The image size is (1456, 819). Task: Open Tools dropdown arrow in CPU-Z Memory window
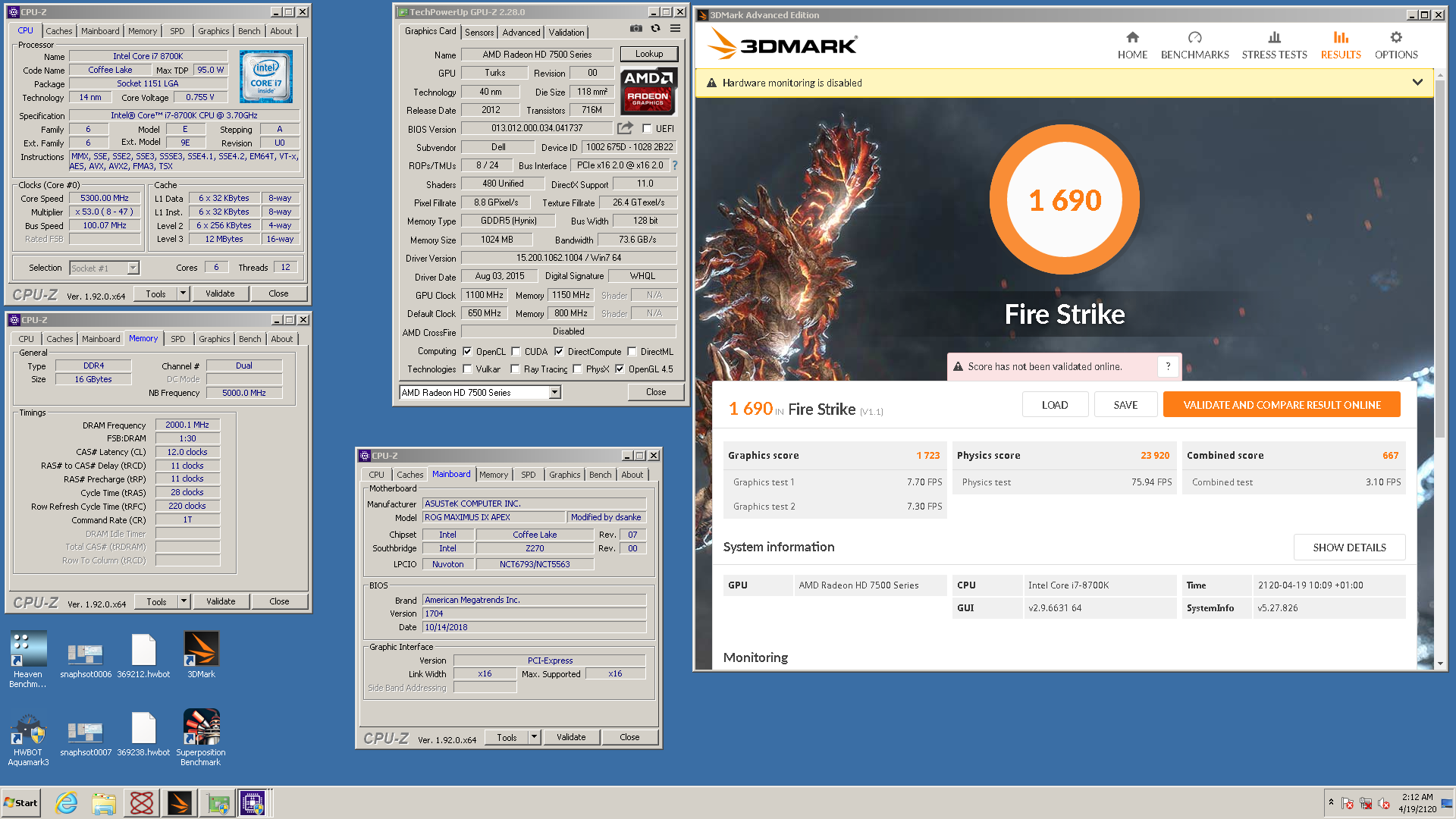click(x=184, y=601)
